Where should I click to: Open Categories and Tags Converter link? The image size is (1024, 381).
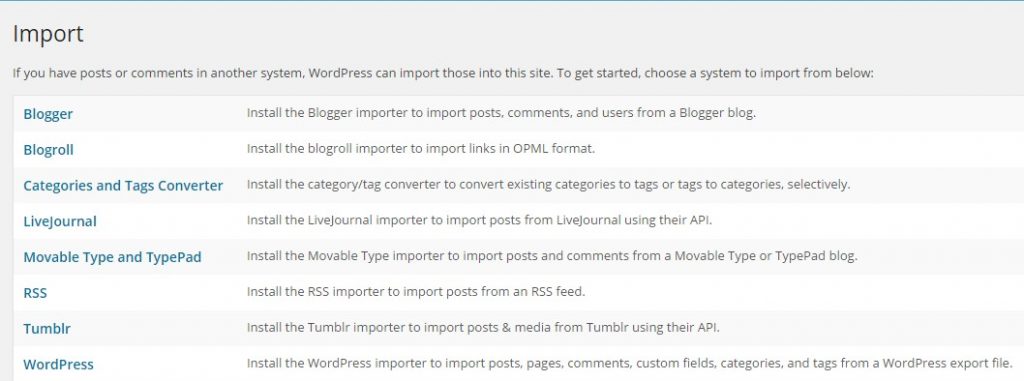click(123, 186)
